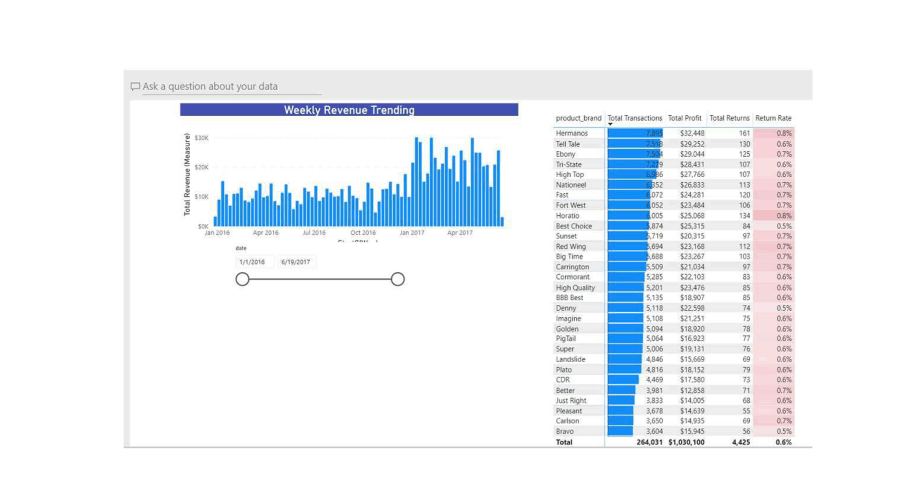Sort by the Return Rate column header
This screenshot has height=504, width=914.
773,118
